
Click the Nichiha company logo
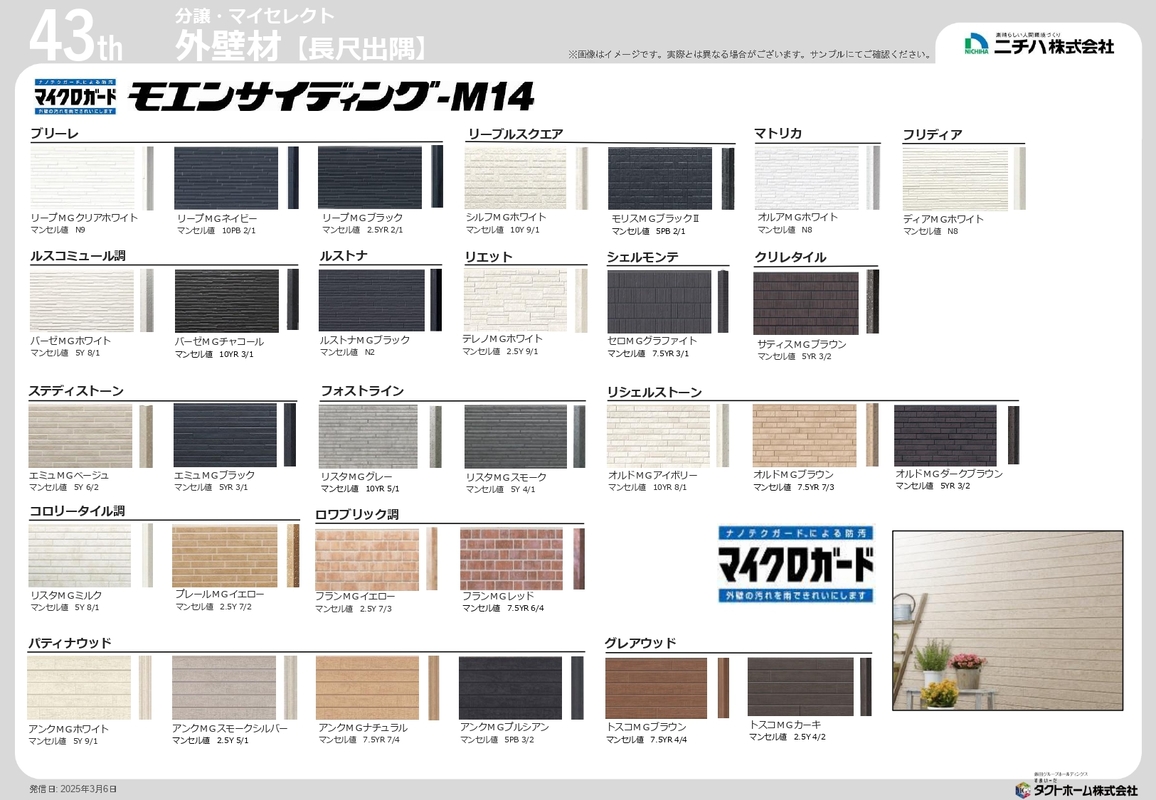pyautogui.click(x=1038, y=44)
